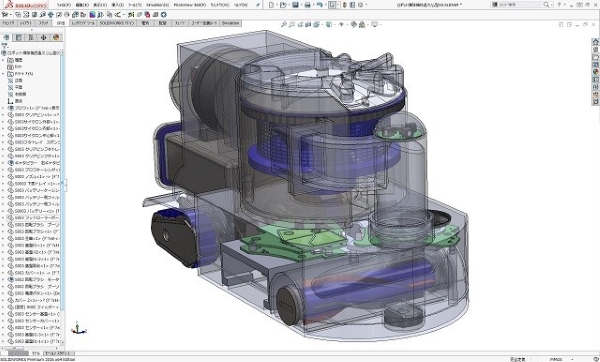Click the Save floppy disk icon
The height and width of the screenshot is (362, 600).
click(x=295, y=5)
